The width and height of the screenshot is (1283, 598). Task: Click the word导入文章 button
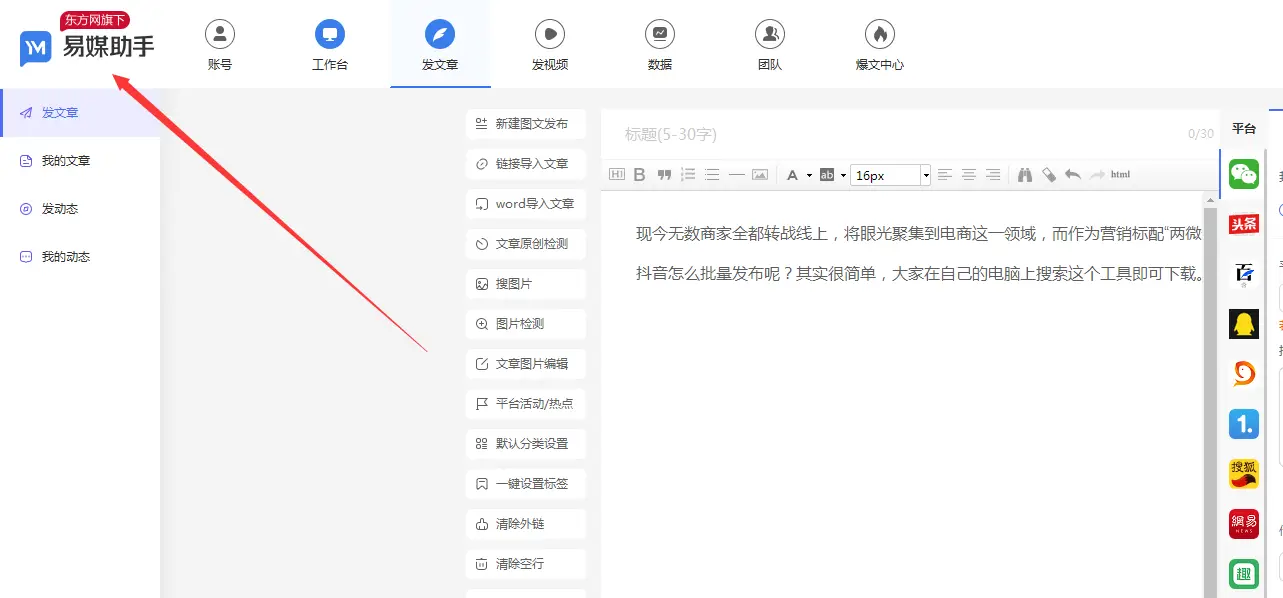point(526,204)
